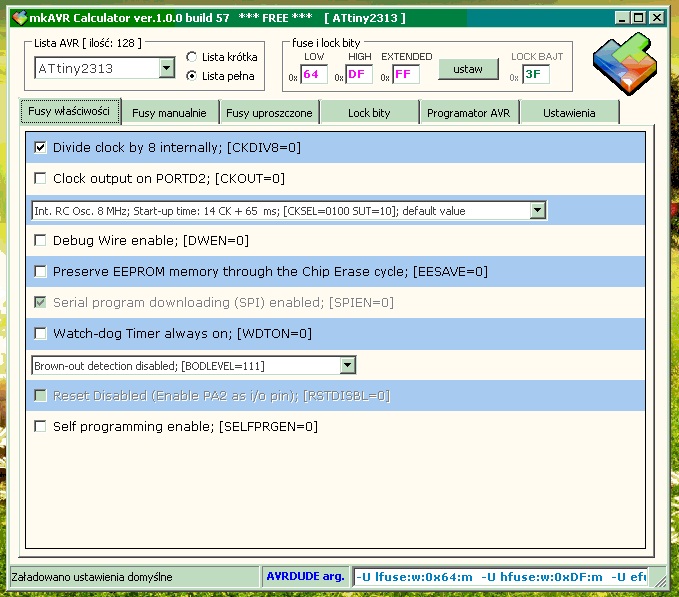Click the colorful mkAVR logo graphic
Viewport: 679px width, 597px height.
[x=625, y=64]
